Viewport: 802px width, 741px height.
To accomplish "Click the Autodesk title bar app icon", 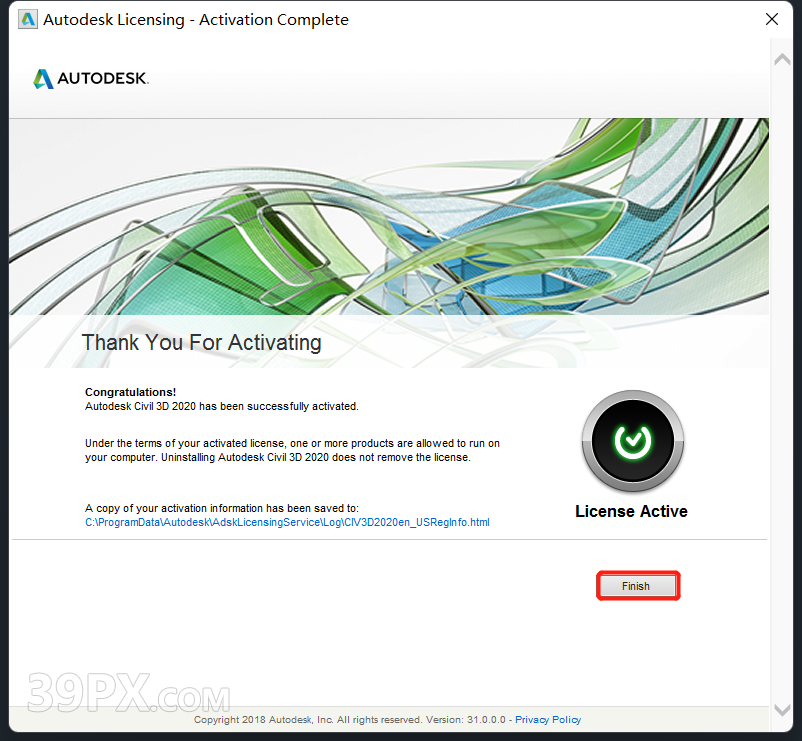I will click(28, 19).
